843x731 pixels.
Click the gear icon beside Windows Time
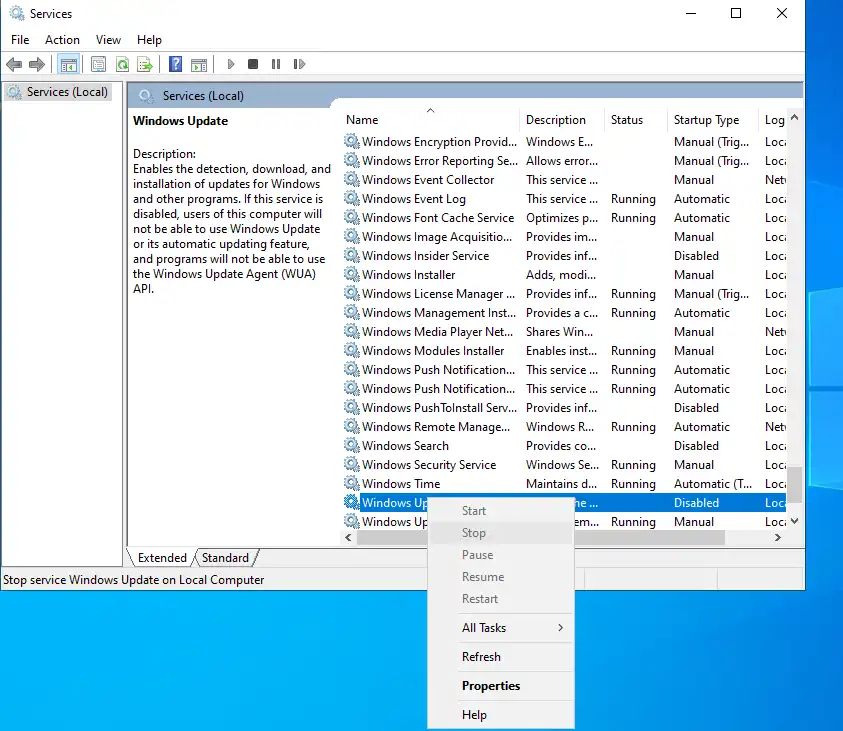click(x=352, y=484)
